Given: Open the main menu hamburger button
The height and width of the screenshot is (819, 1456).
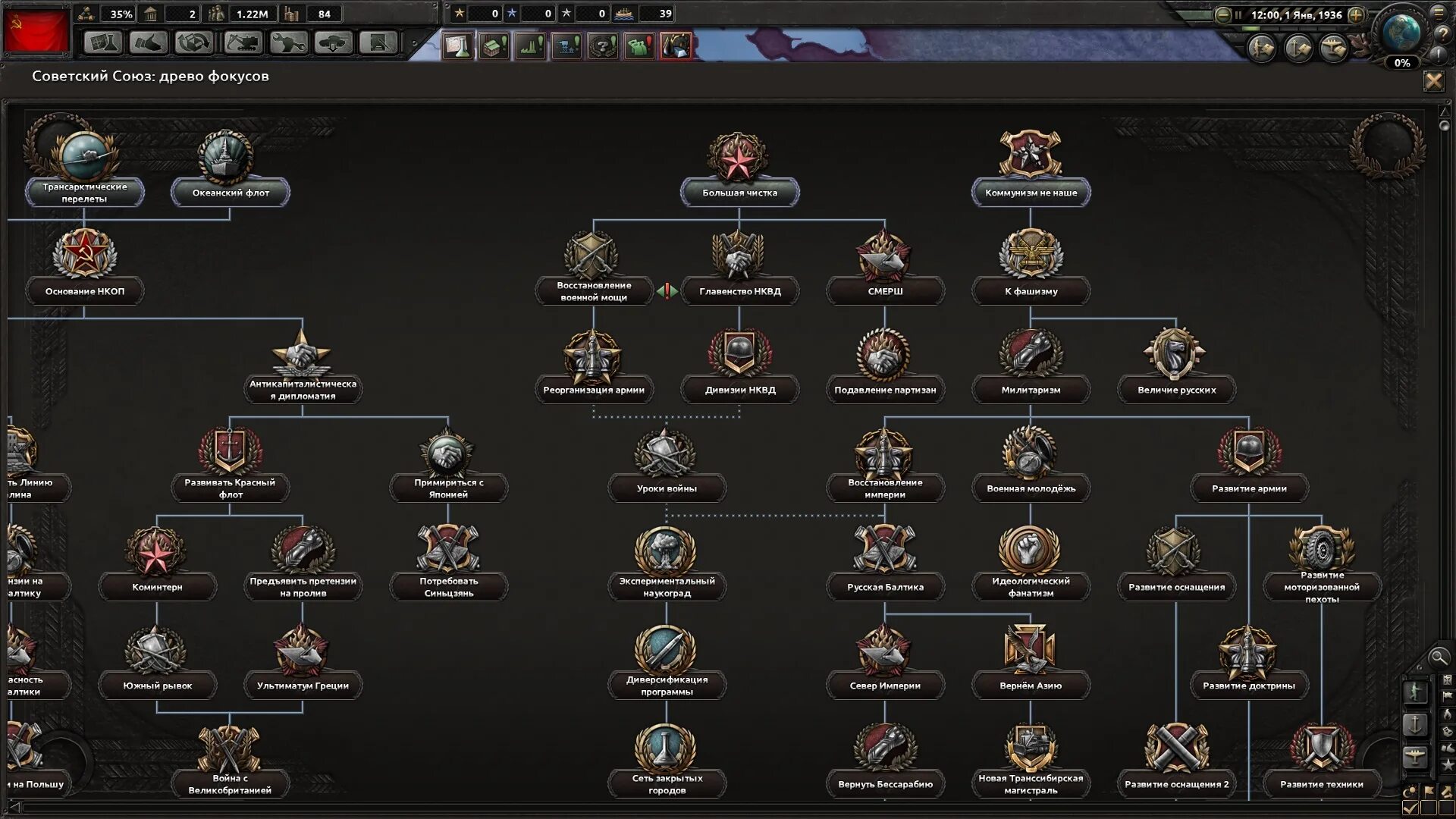Looking at the screenshot, I should pos(1438,12).
